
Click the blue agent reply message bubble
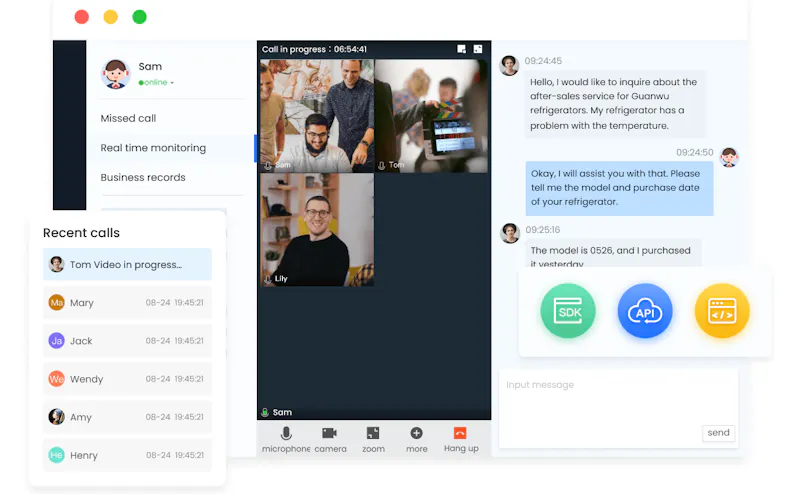pyautogui.click(x=619, y=188)
